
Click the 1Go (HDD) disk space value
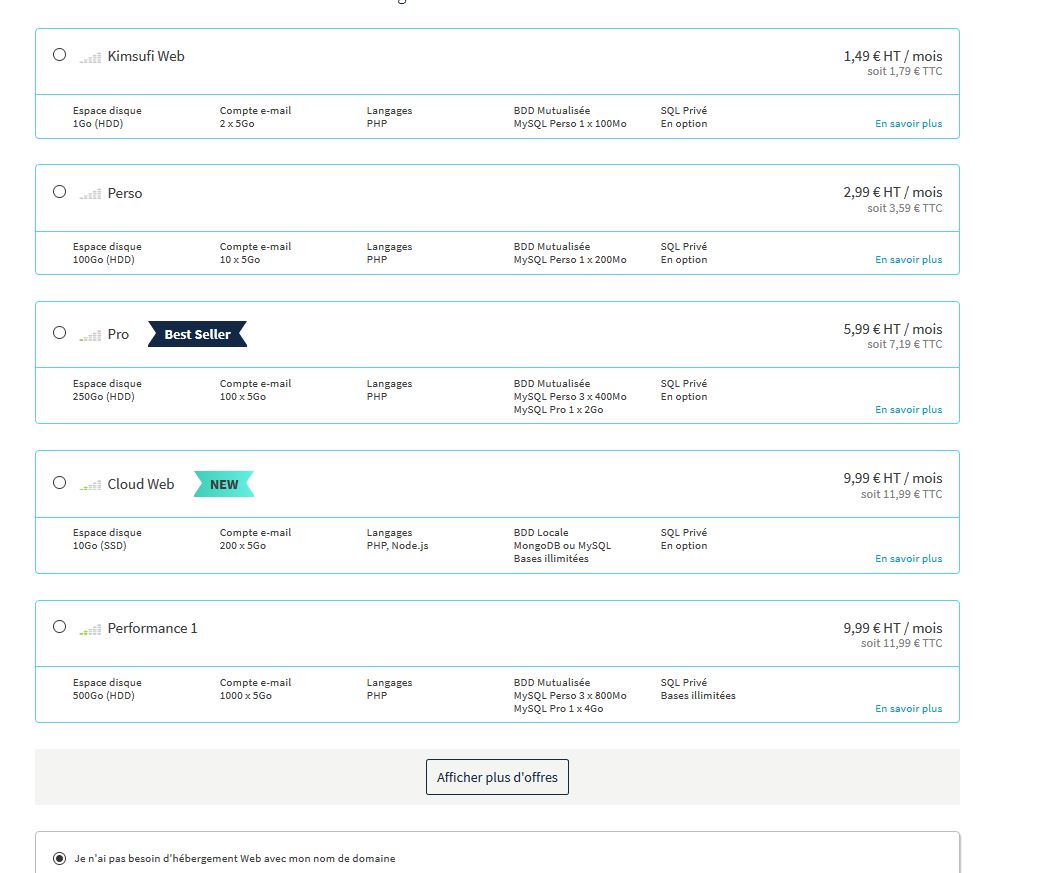(98, 124)
